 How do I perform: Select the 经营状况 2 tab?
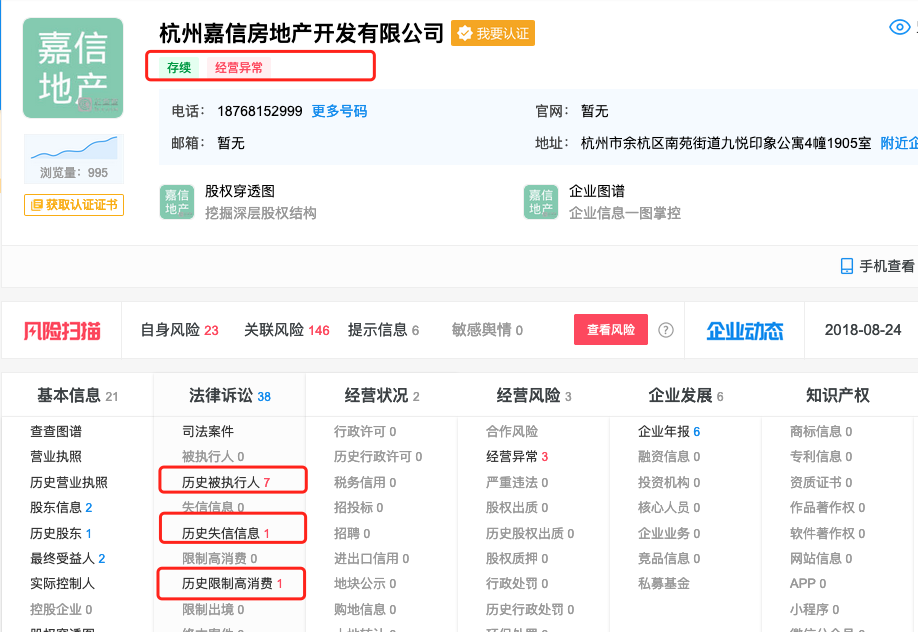coord(382,396)
